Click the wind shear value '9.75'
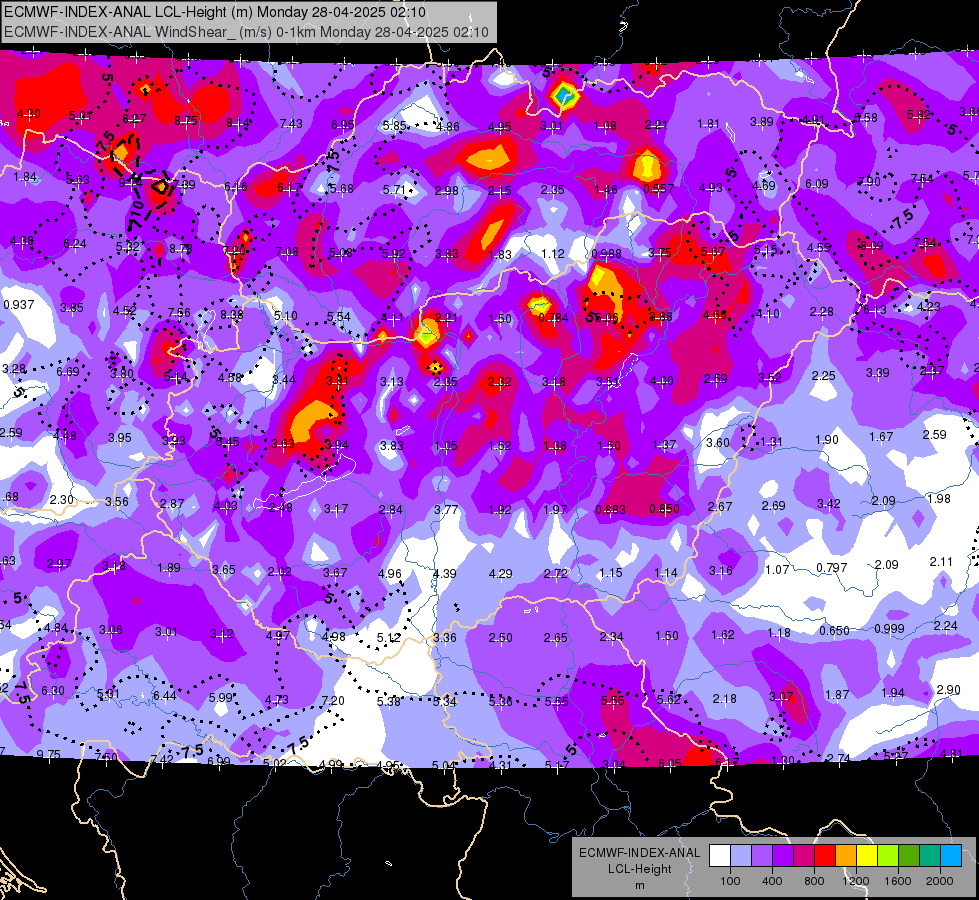The width and height of the screenshot is (979, 900). (48, 754)
